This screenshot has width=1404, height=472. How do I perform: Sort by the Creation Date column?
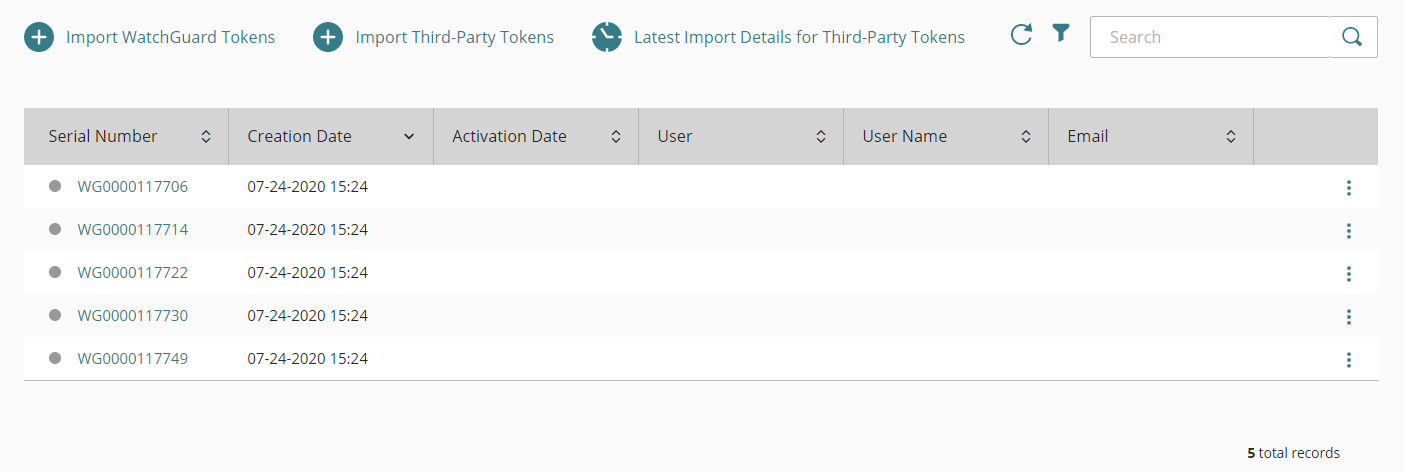pyautogui.click(x=409, y=137)
